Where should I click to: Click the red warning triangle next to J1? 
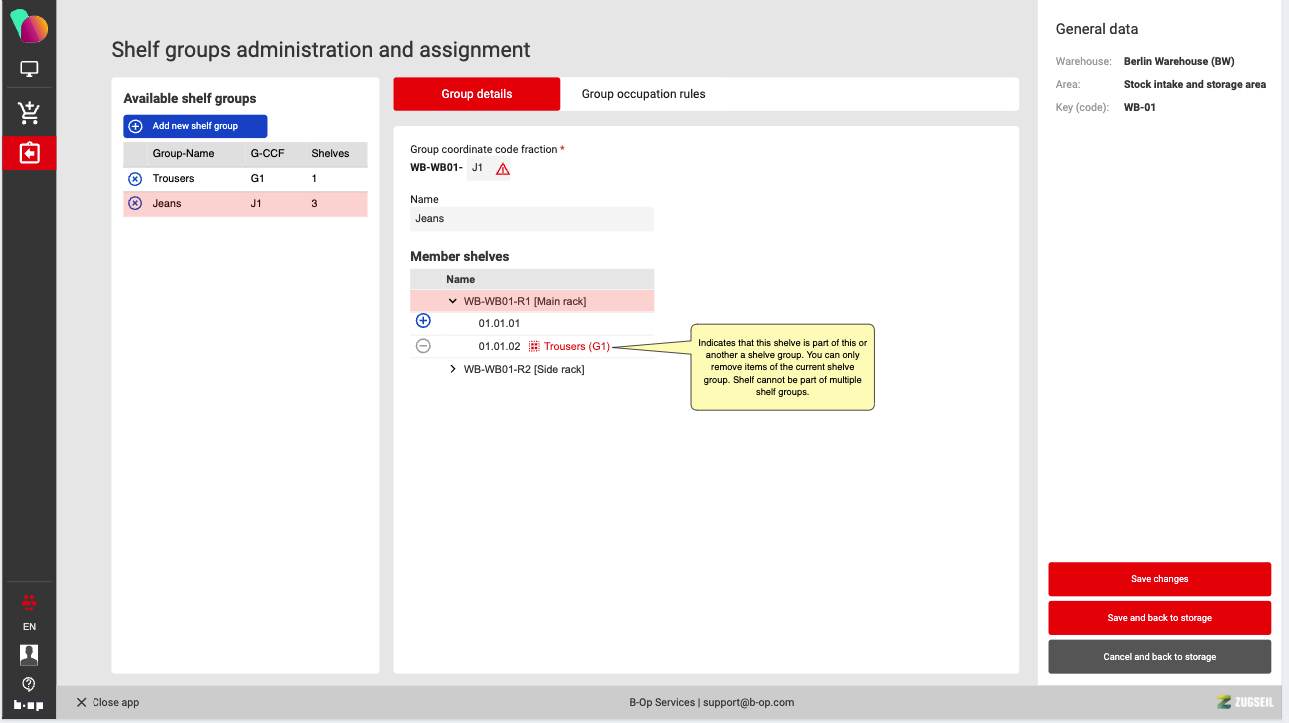[503, 169]
